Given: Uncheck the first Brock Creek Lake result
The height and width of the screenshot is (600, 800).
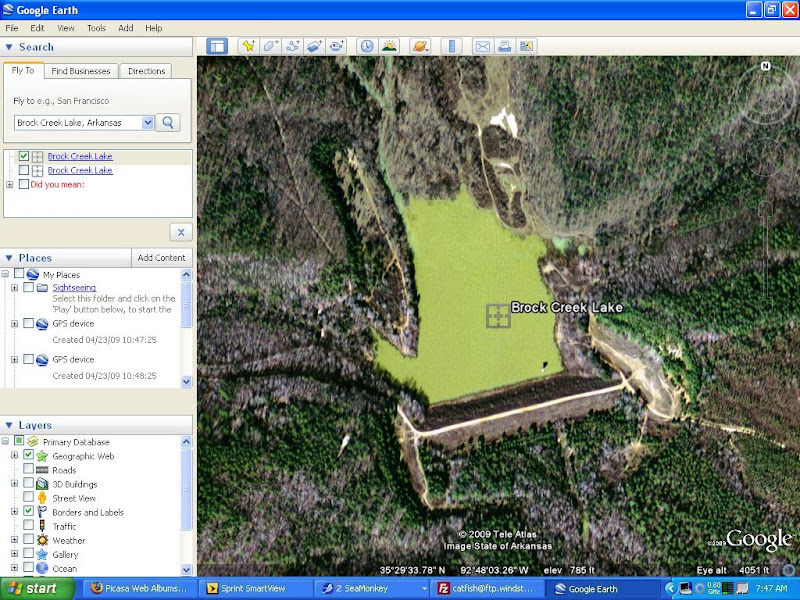Looking at the screenshot, I should click(23, 156).
